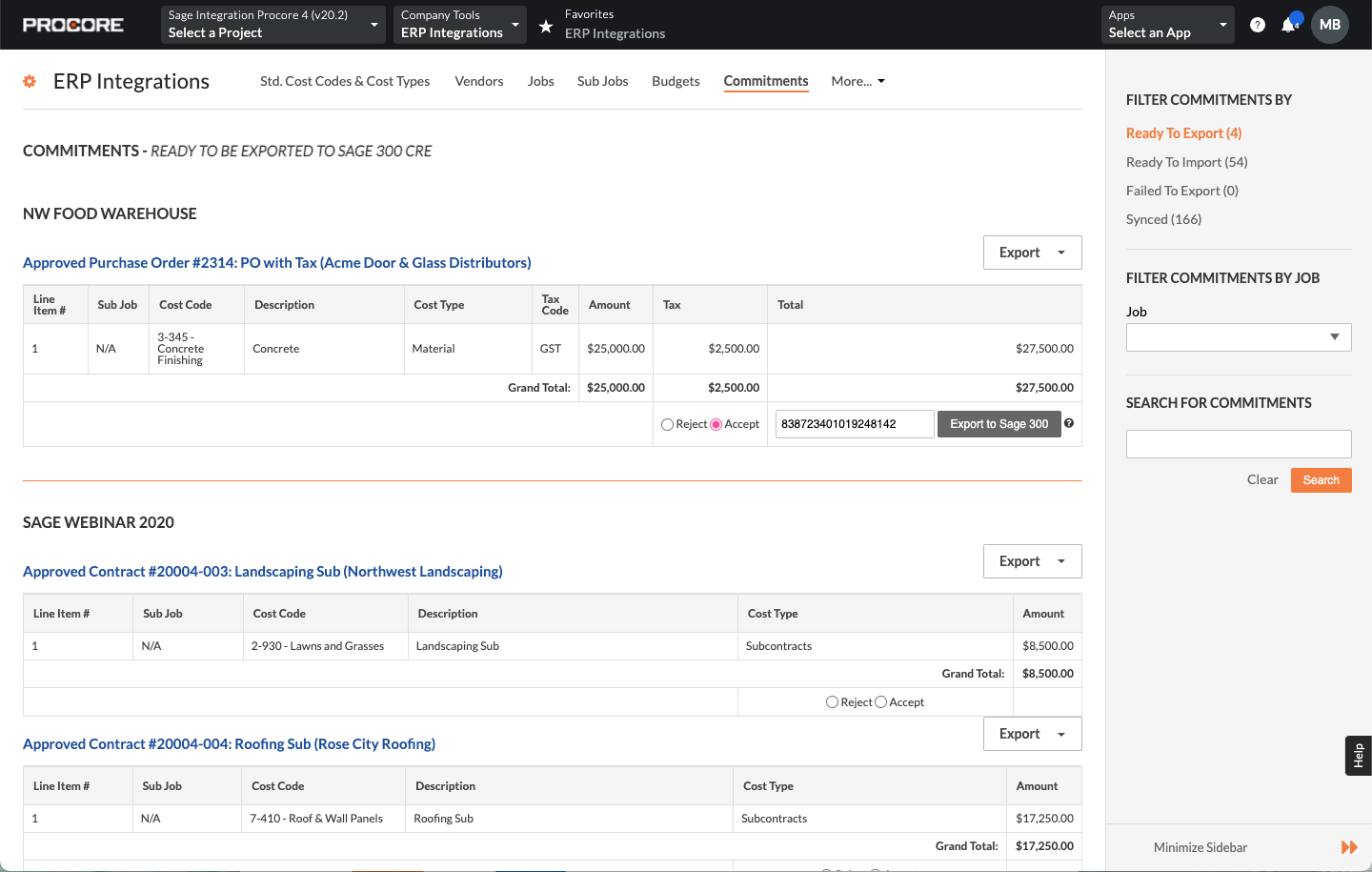Open Export dropdown for Contract #20004-003
Viewport: 1372px width, 872px height.
pyautogui.click(x=1033, y=561)
